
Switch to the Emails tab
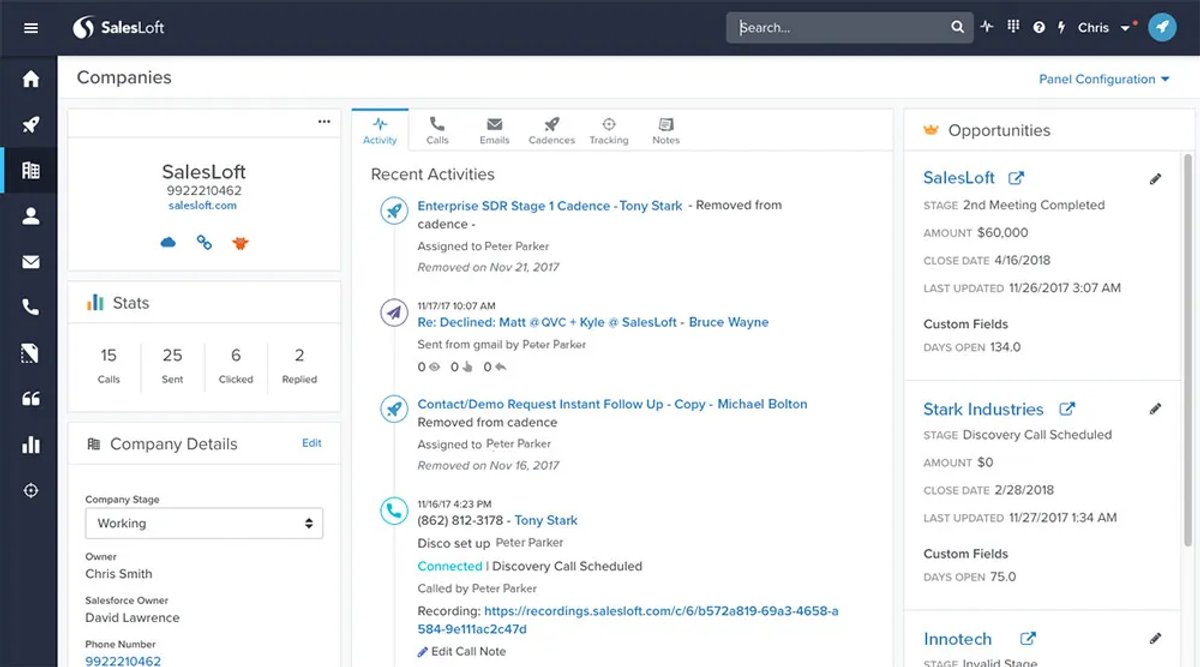click(x=494, y=130)
